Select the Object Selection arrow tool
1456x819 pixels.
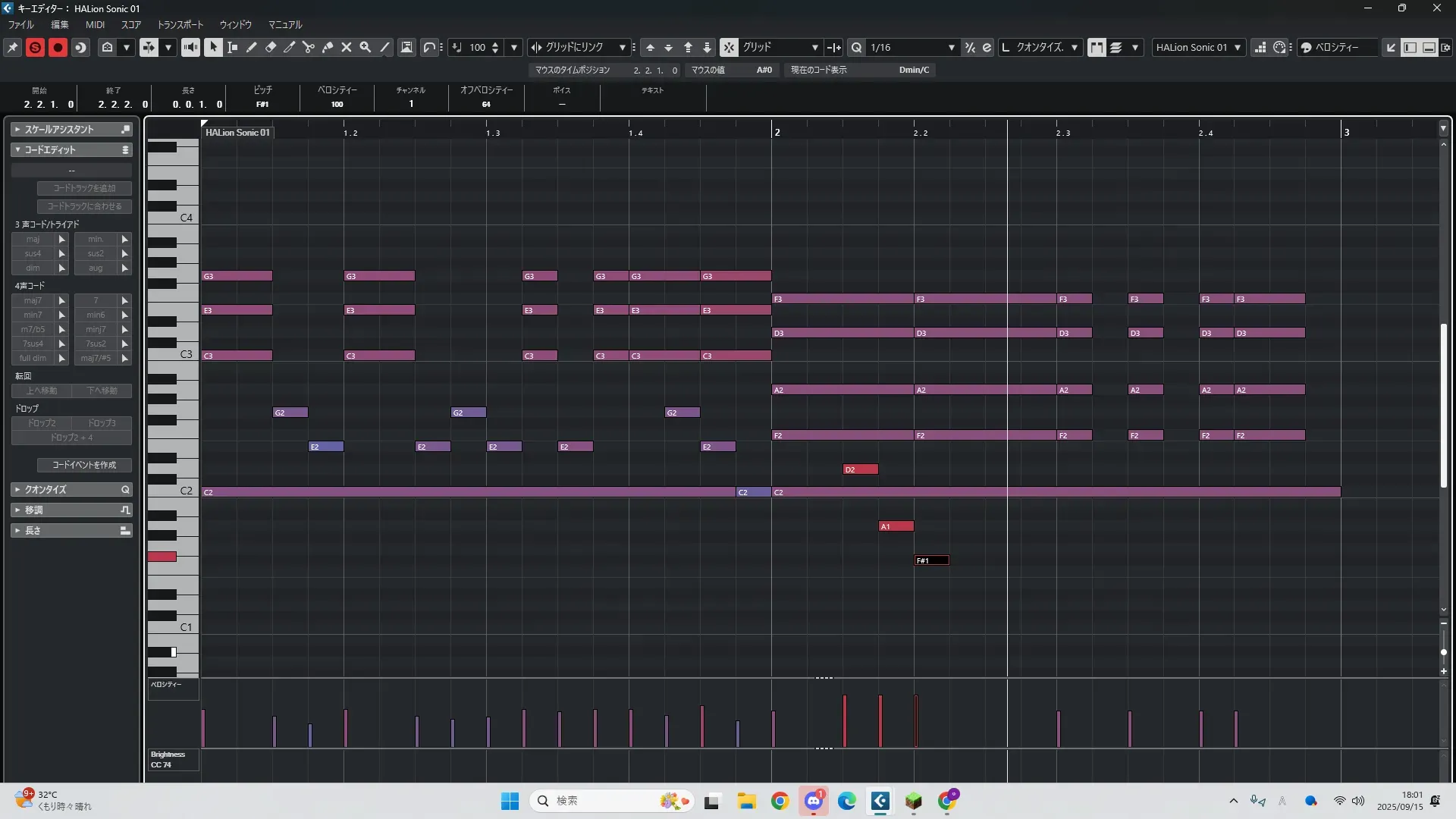tap(213, 47)
